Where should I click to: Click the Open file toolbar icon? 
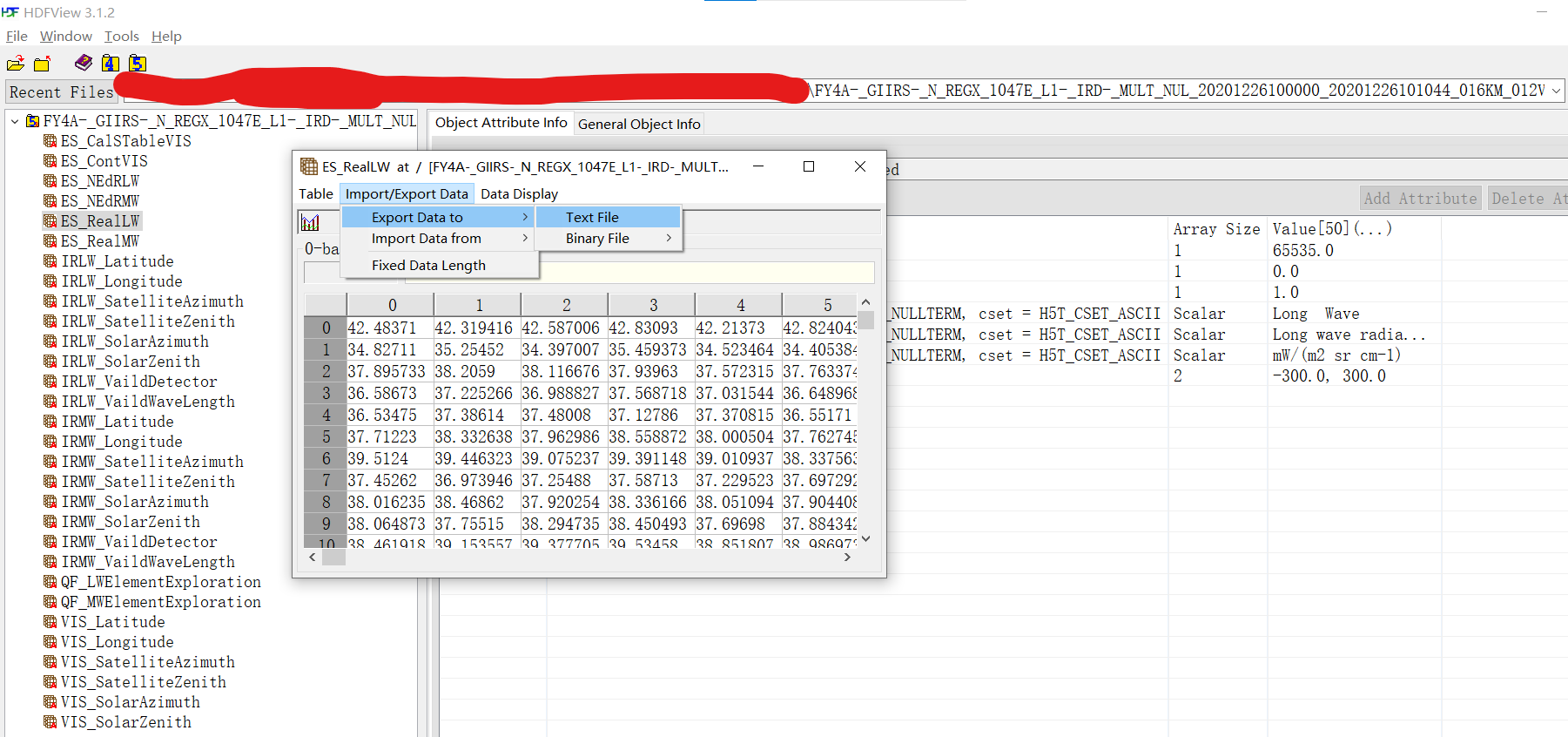click(16, 64)
